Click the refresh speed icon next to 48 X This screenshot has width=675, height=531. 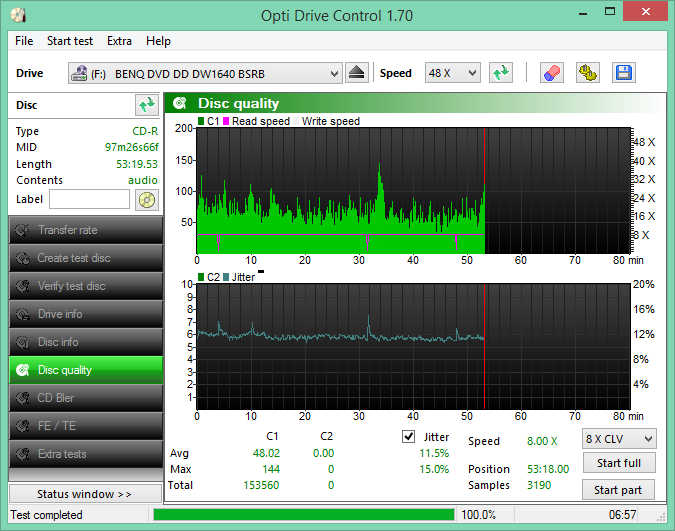(x=501, y=73)
